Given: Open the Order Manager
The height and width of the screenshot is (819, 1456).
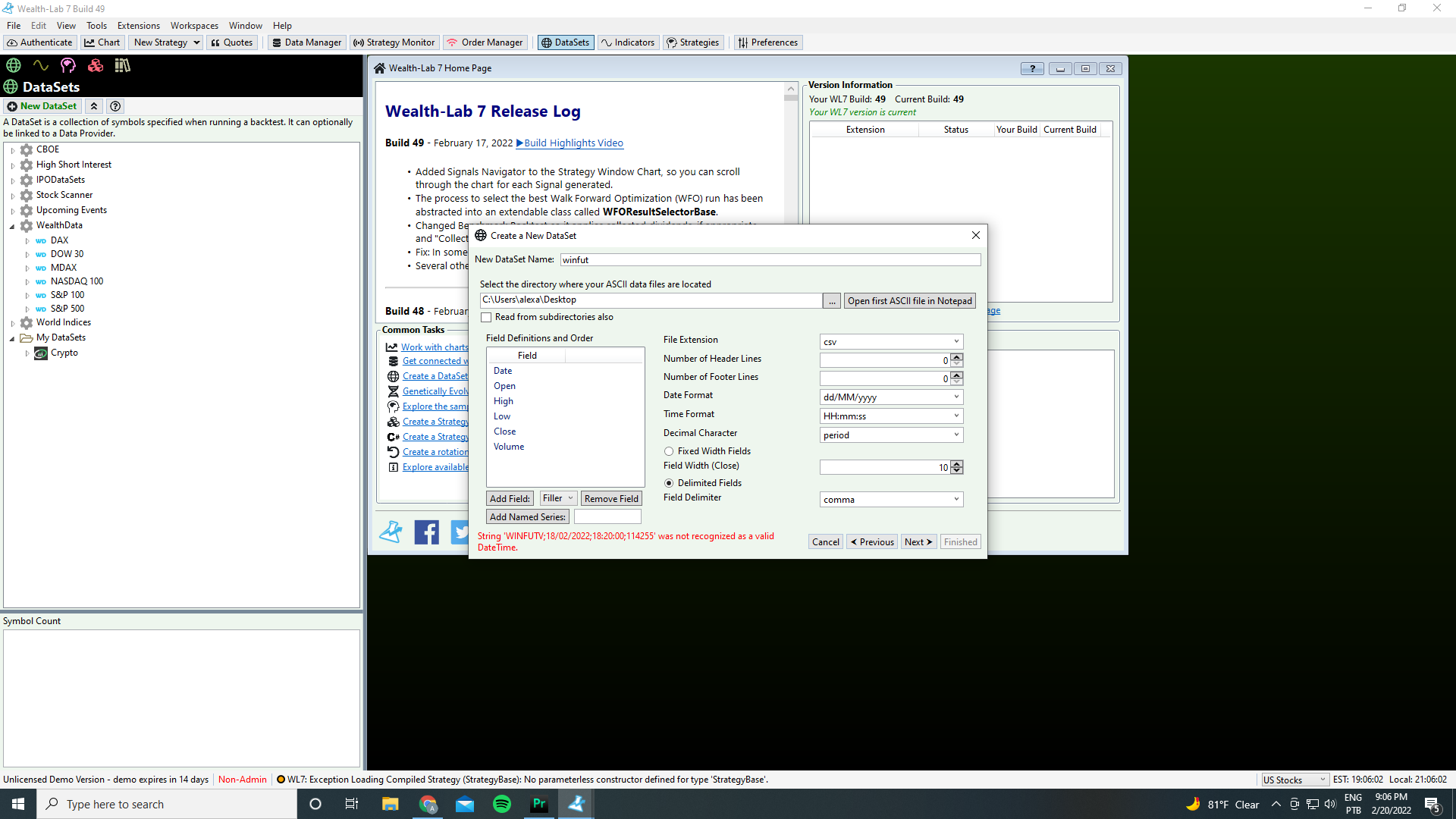Looking at the screenshot, I should 485,42.
